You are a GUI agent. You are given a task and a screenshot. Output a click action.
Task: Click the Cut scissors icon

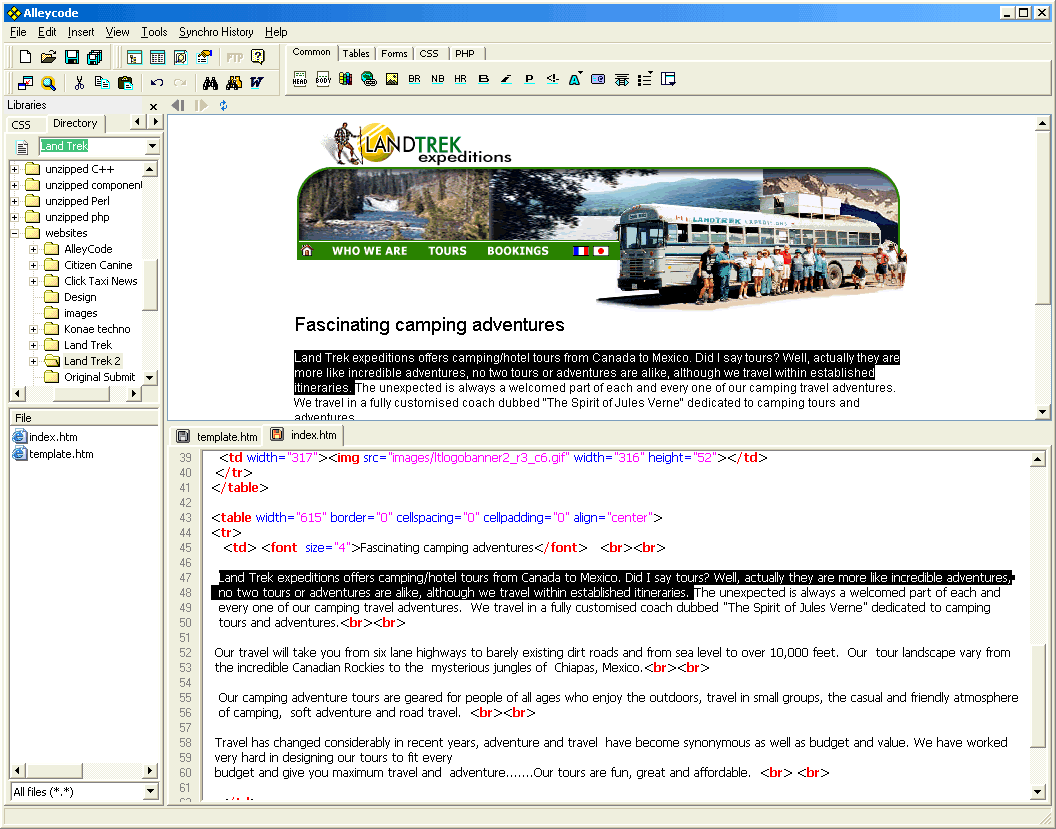click(x=79, y=83)
